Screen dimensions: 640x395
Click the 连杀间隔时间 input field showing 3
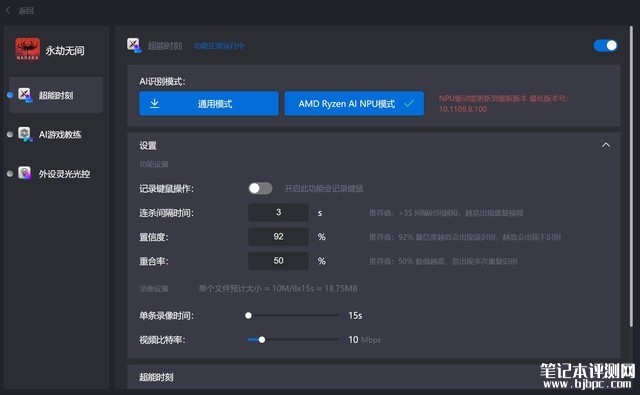tap(278, 212)
